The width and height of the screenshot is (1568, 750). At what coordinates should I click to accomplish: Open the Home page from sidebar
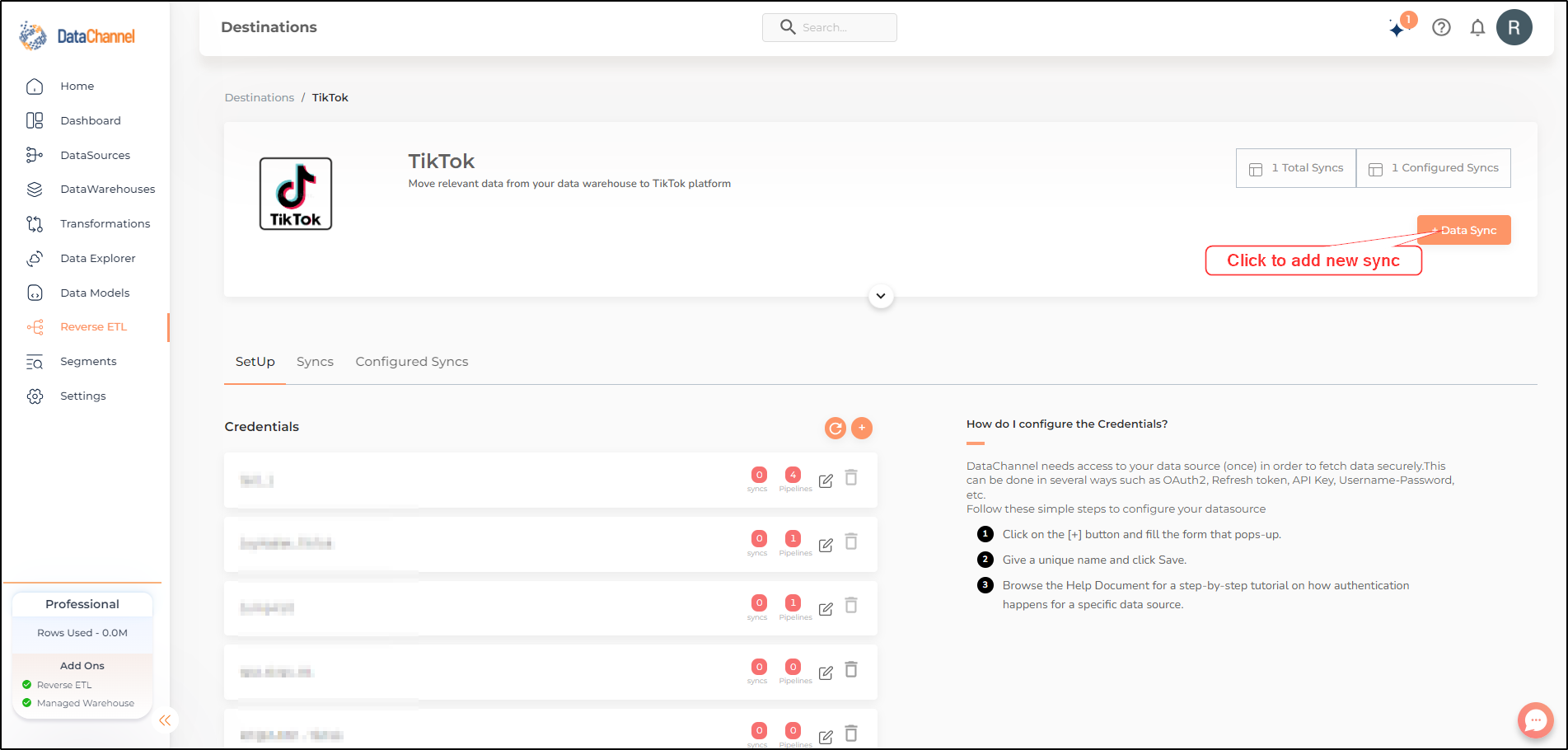[x=77, y=87]
